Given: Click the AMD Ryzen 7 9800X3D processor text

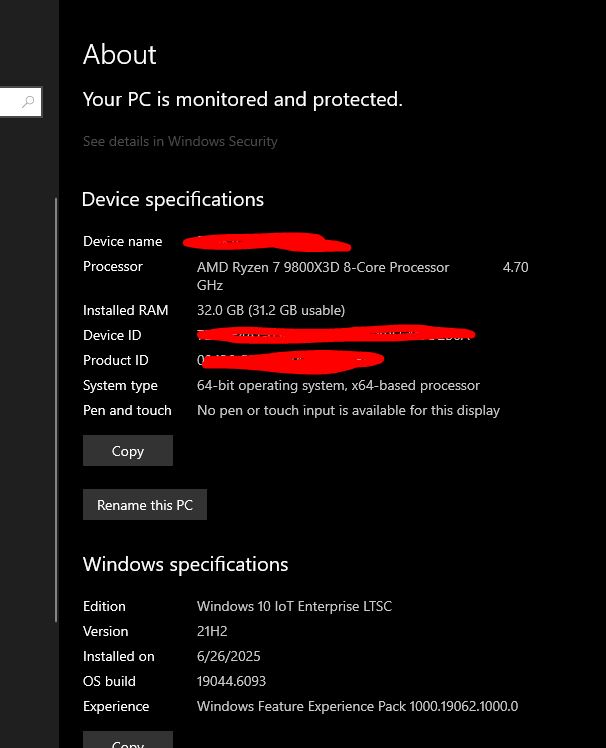Looking at the screenshot, I should click(323, 267).
